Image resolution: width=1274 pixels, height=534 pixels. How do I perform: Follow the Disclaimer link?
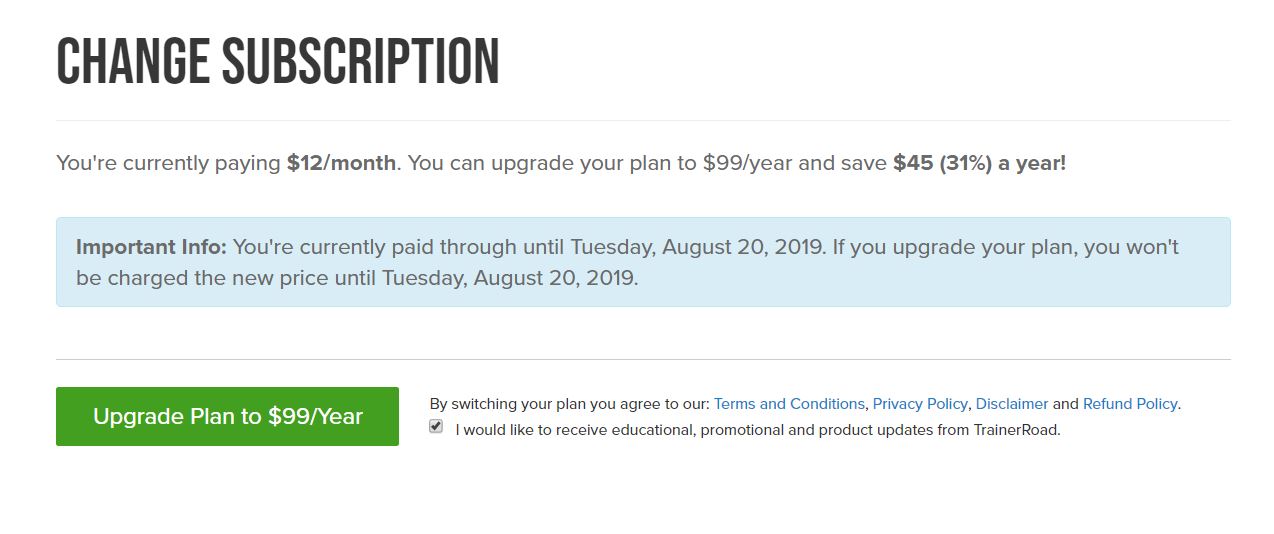tap(1012, 404)
